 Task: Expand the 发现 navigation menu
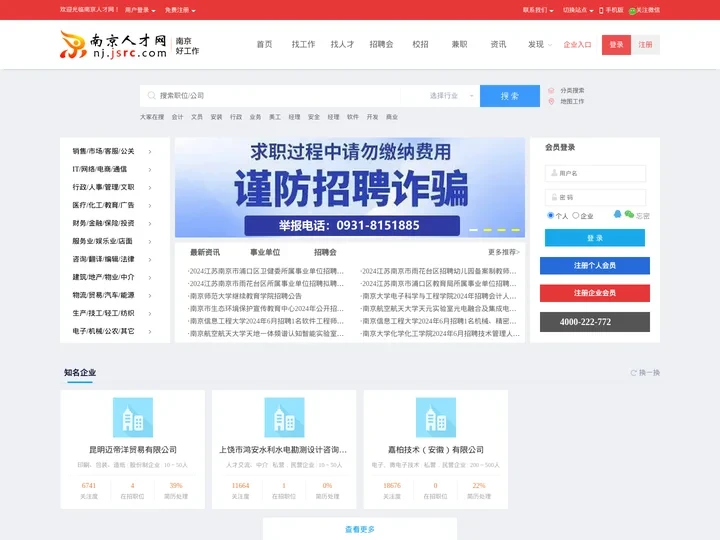[540, 45]
